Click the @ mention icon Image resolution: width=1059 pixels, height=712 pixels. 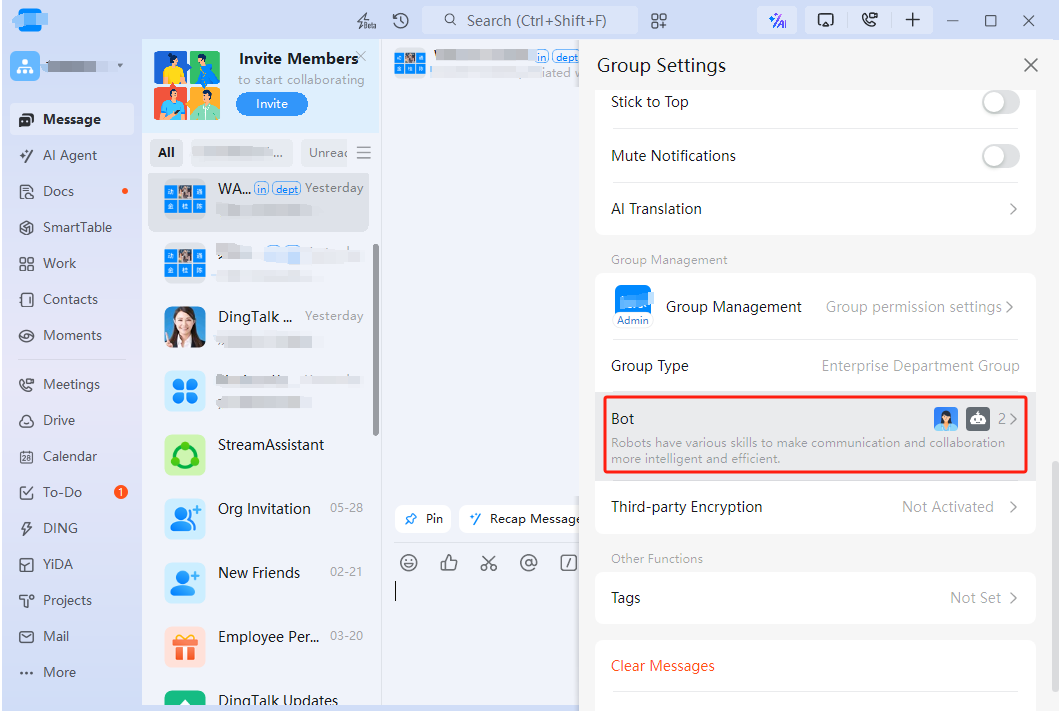coord(528,563)
